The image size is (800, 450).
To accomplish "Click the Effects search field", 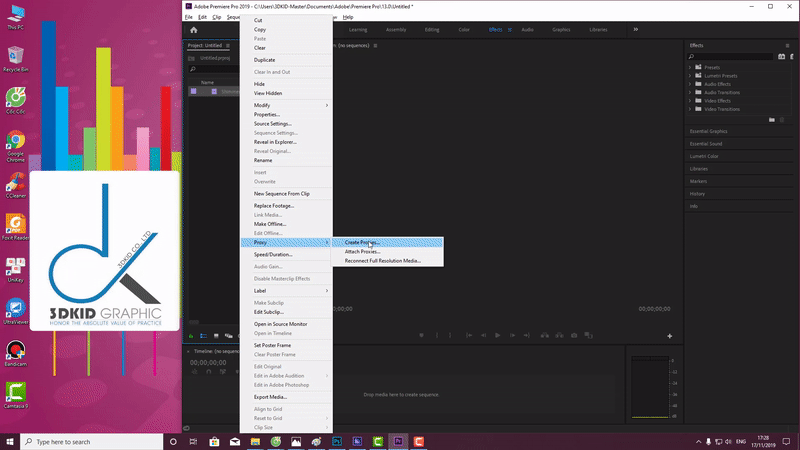I will click(730, 57).
